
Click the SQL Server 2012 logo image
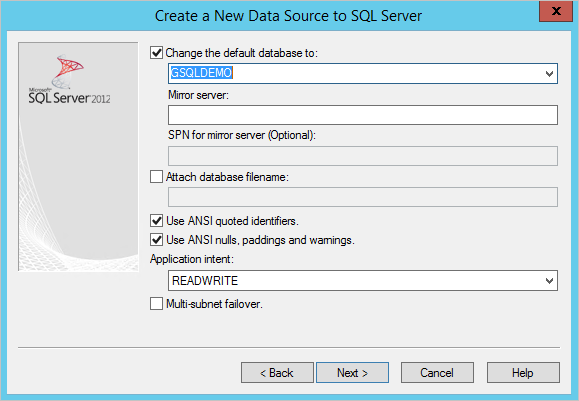click(69, 79)
